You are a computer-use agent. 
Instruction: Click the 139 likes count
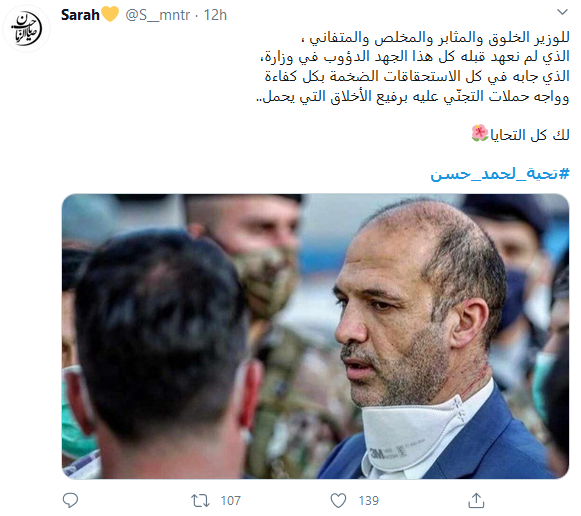(x=369, y=501)
